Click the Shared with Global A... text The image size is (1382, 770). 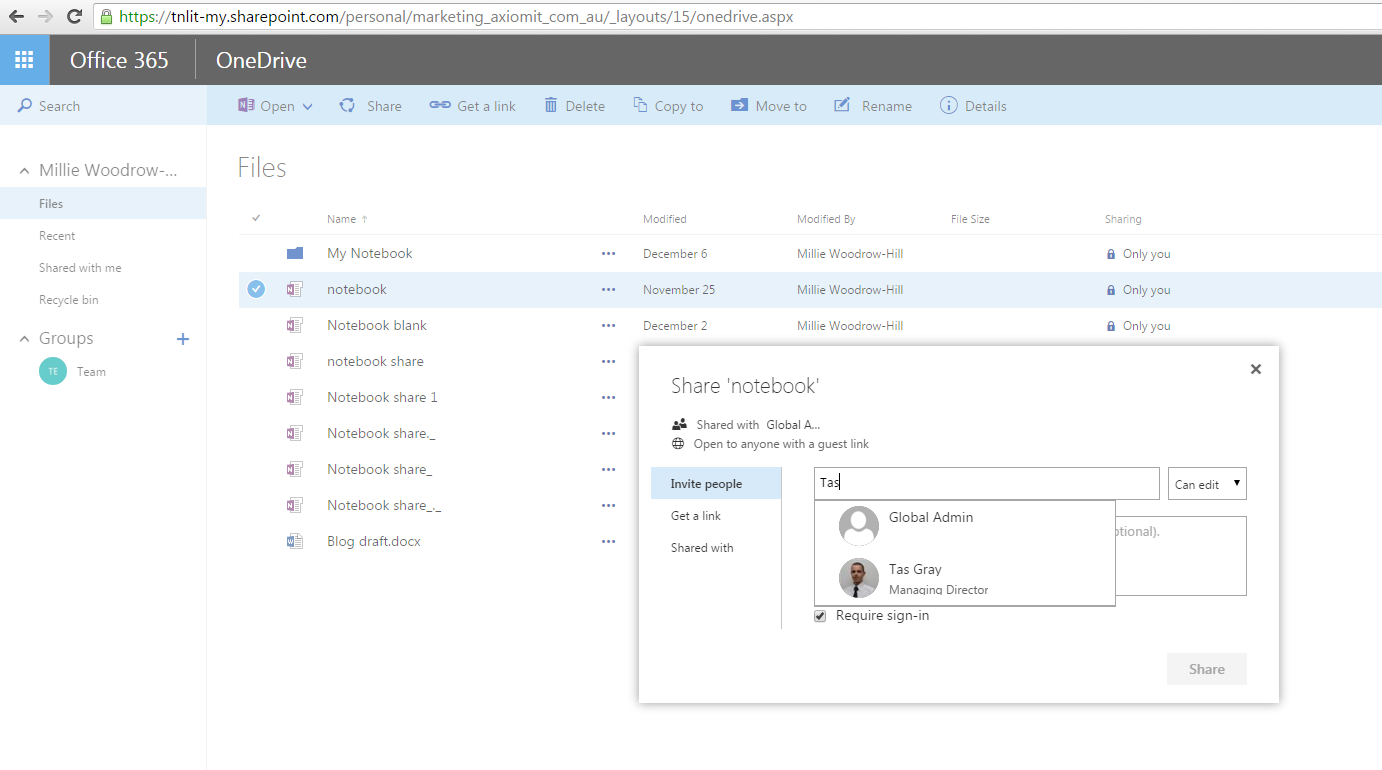pyautogui.click(x=758, y=424)
